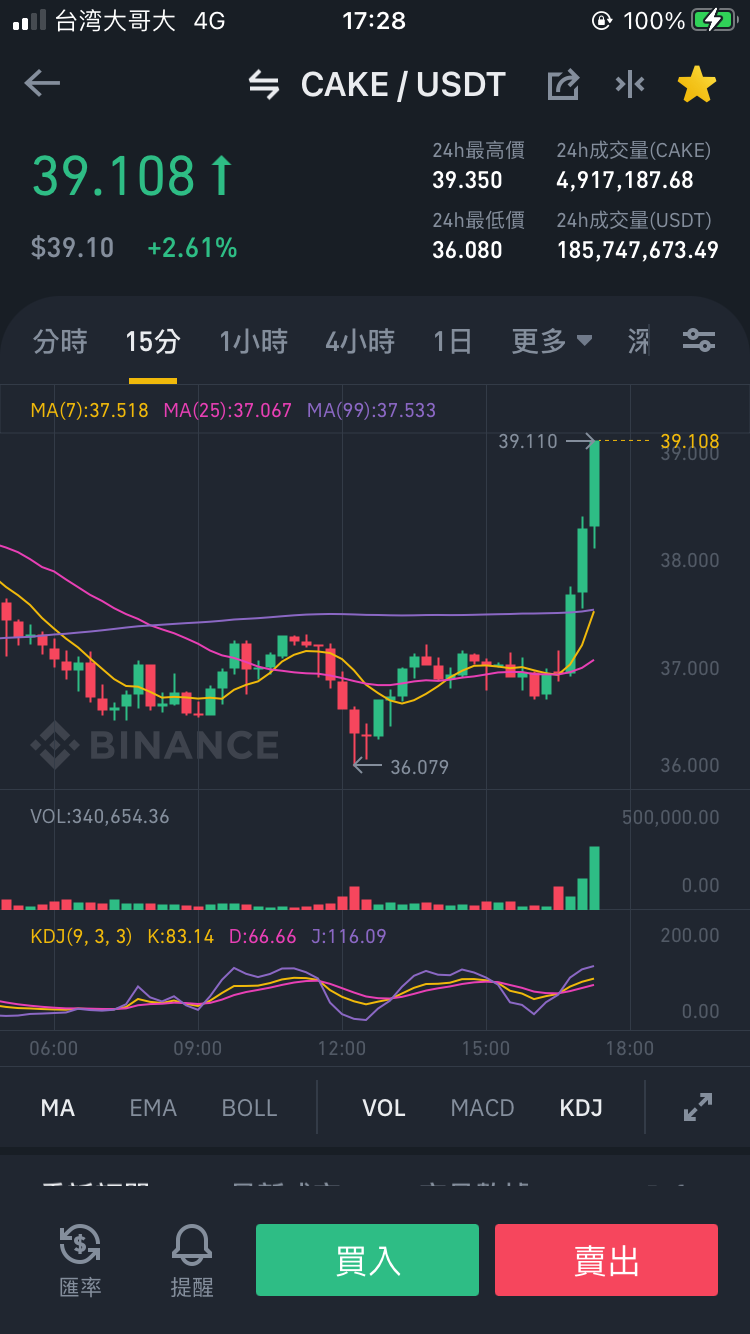Set a price alert with 提醒 bell

click(192, 1260)
